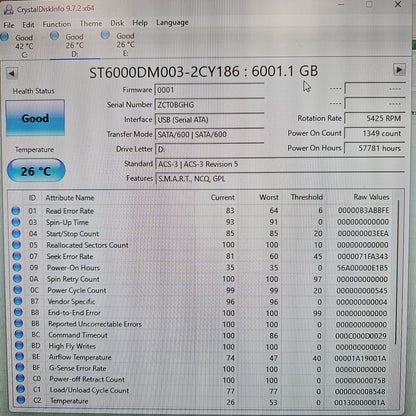This screenshot has height=416, width=416.
Task: Click the status circle for Spin-Up Time
Action: click(x=16, y=222)
